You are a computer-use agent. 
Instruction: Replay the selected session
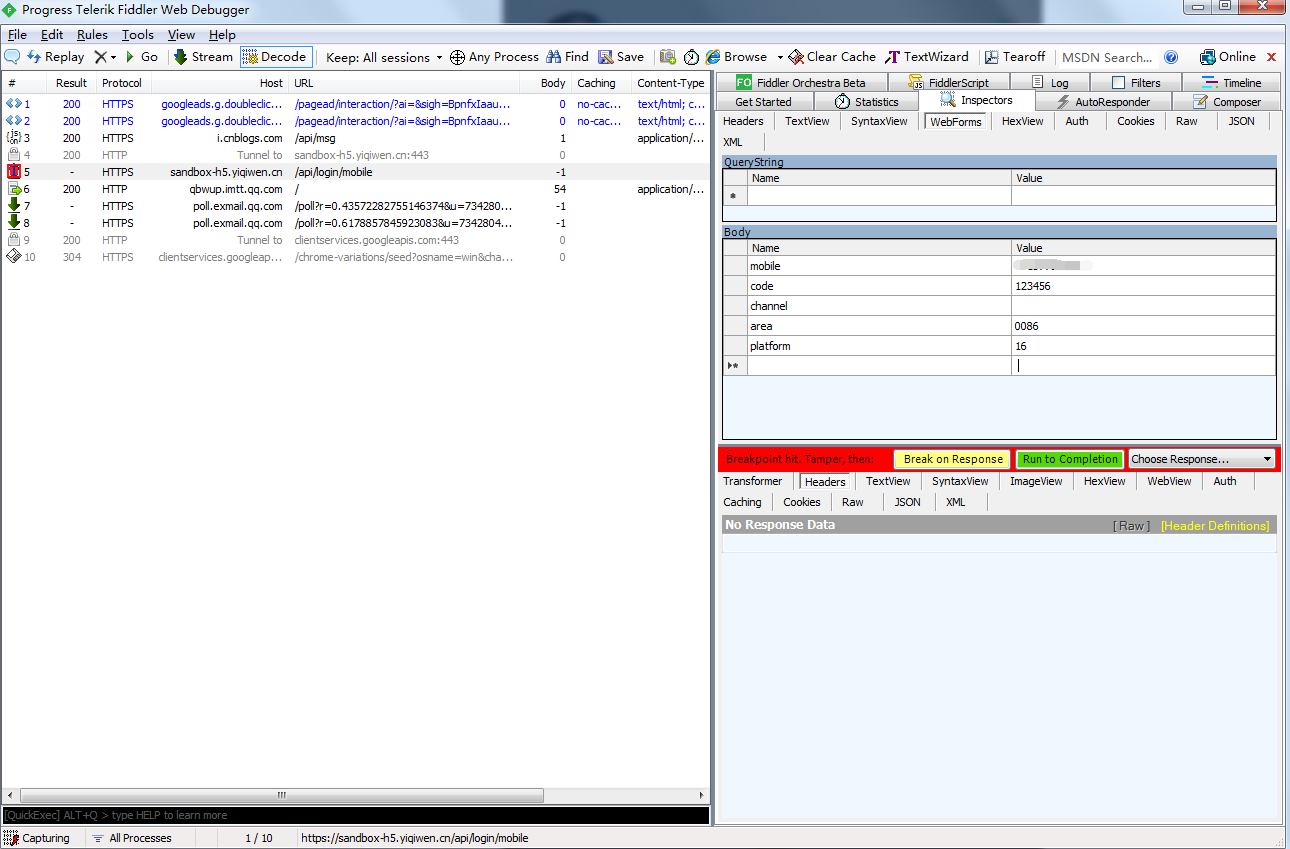56,57
